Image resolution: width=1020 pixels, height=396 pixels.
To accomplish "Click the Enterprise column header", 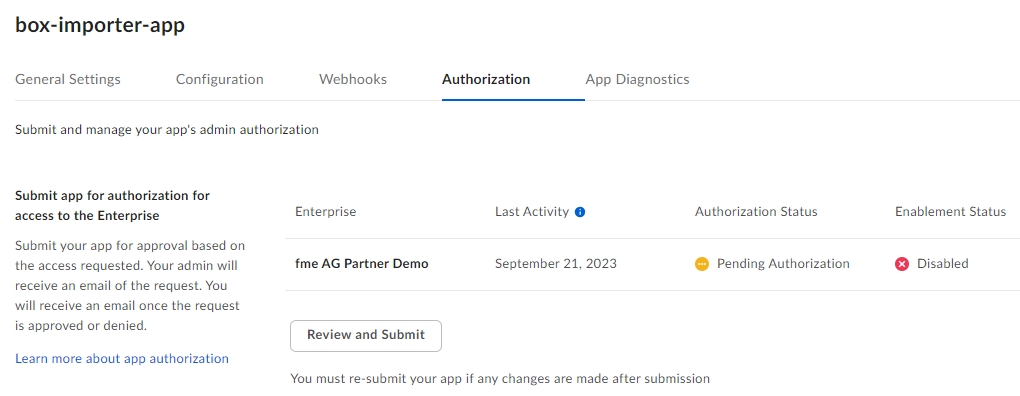I will coord(325,212).
